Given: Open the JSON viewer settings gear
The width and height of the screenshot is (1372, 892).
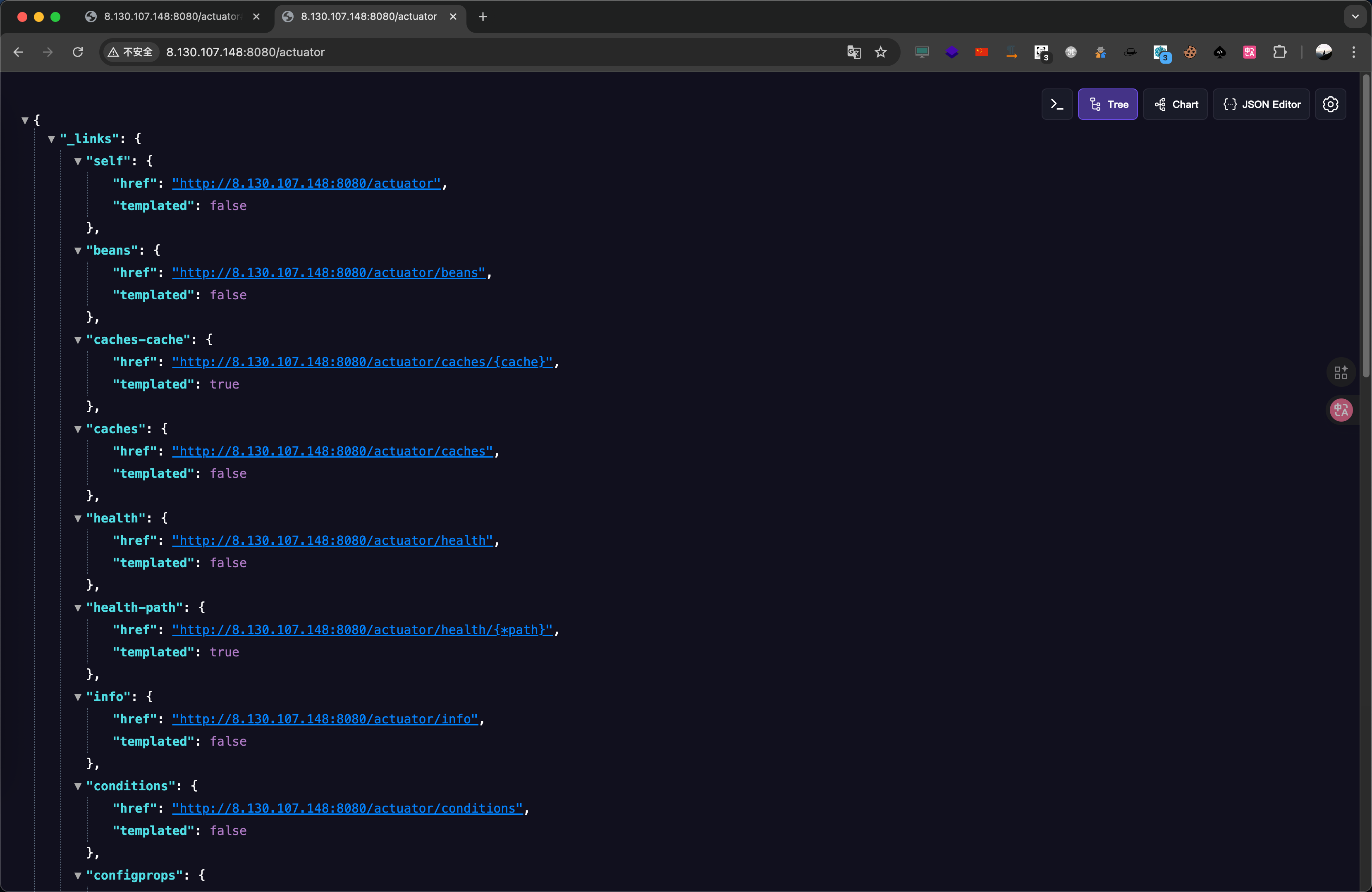Looking at the screenshot, I should point(1330,104).
